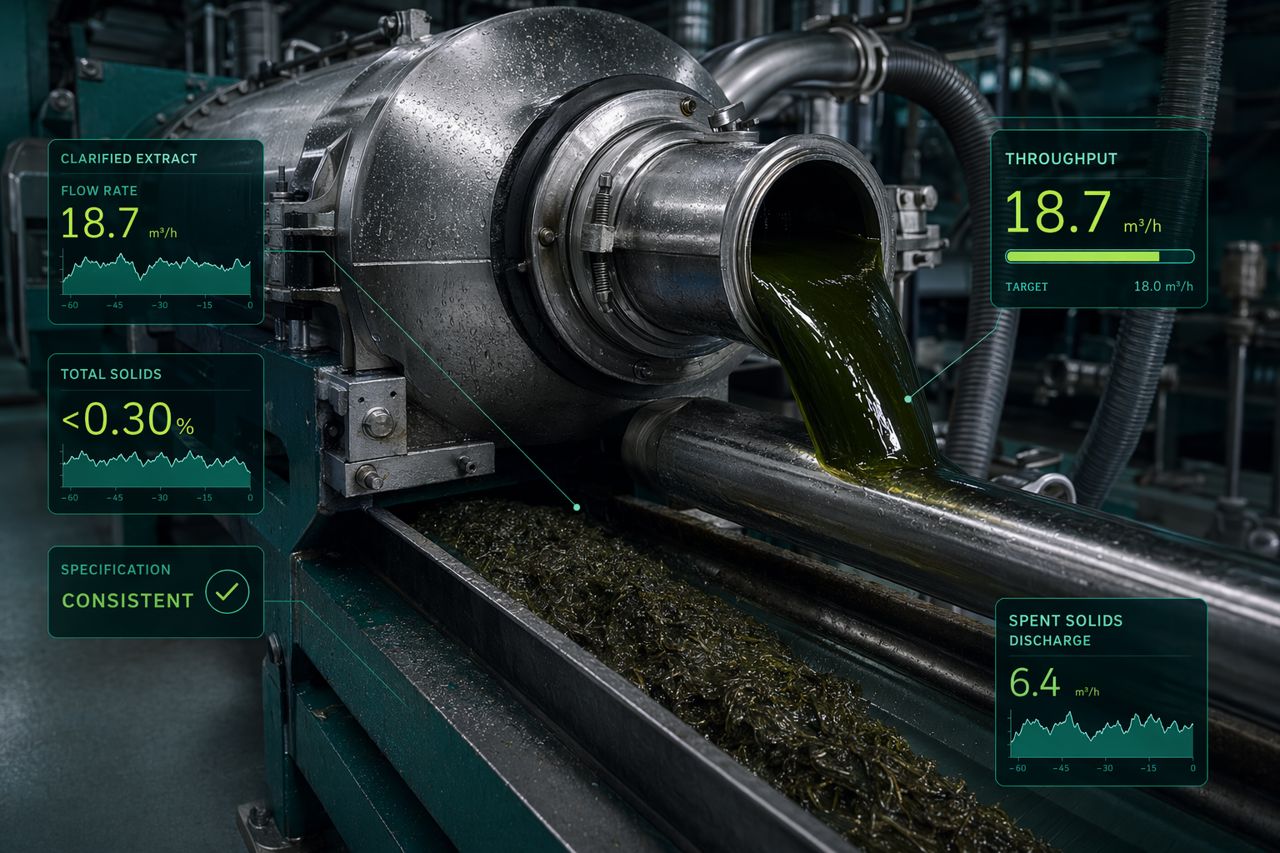
Task: Click the Throughput 18.7 value
Action: pyautogui.click(x=1058, y=213)
